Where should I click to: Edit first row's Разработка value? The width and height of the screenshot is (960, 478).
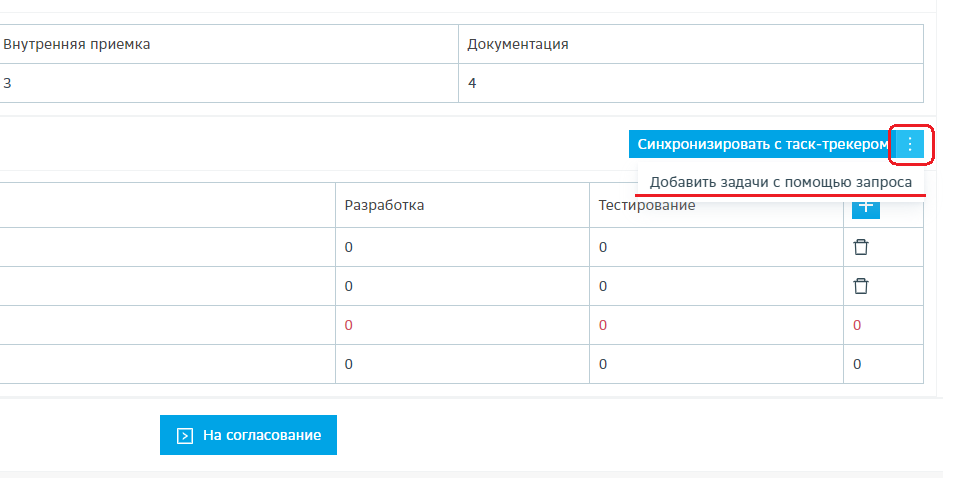click(349, 247)
